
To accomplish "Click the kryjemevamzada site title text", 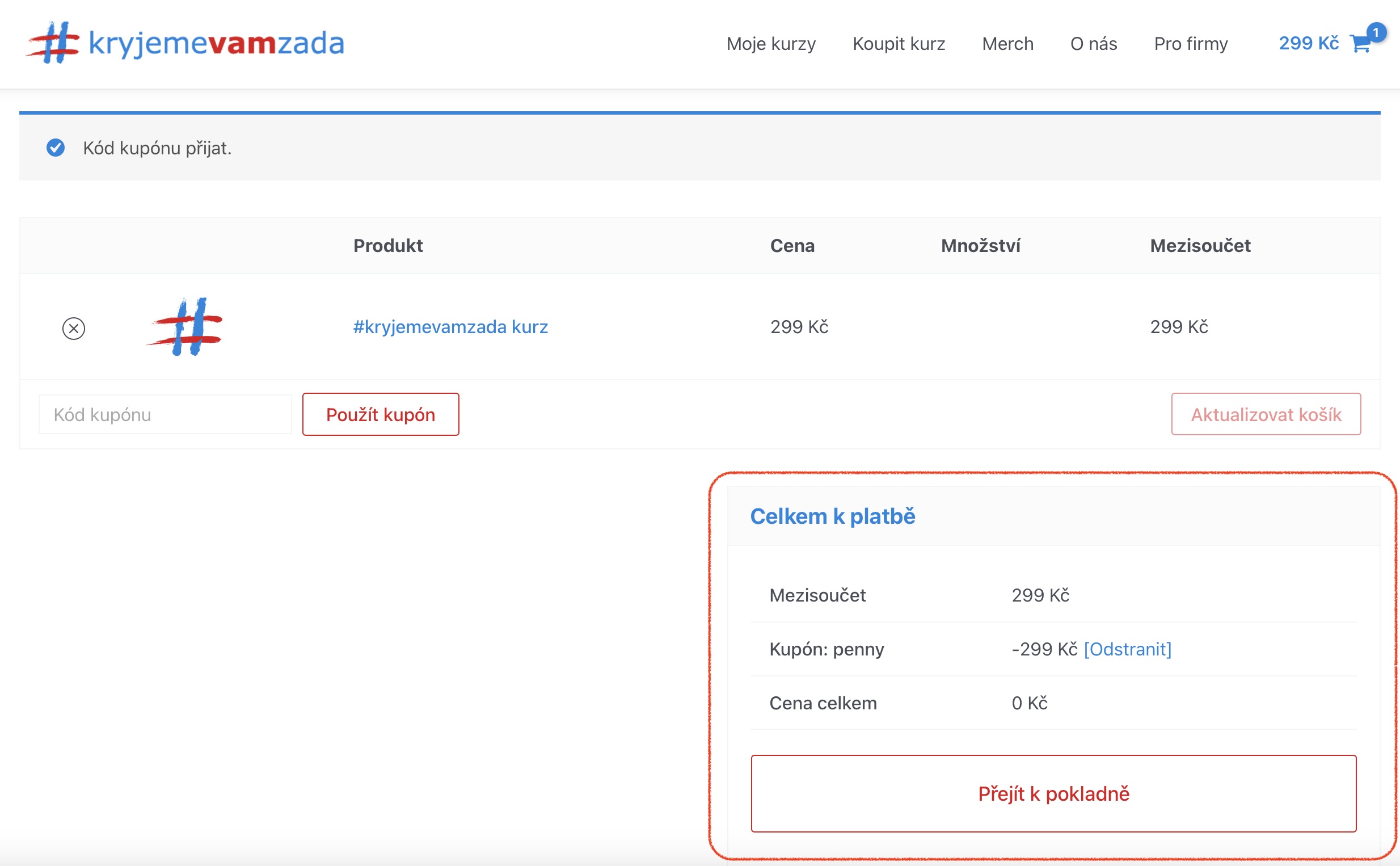I will point(216,44).
